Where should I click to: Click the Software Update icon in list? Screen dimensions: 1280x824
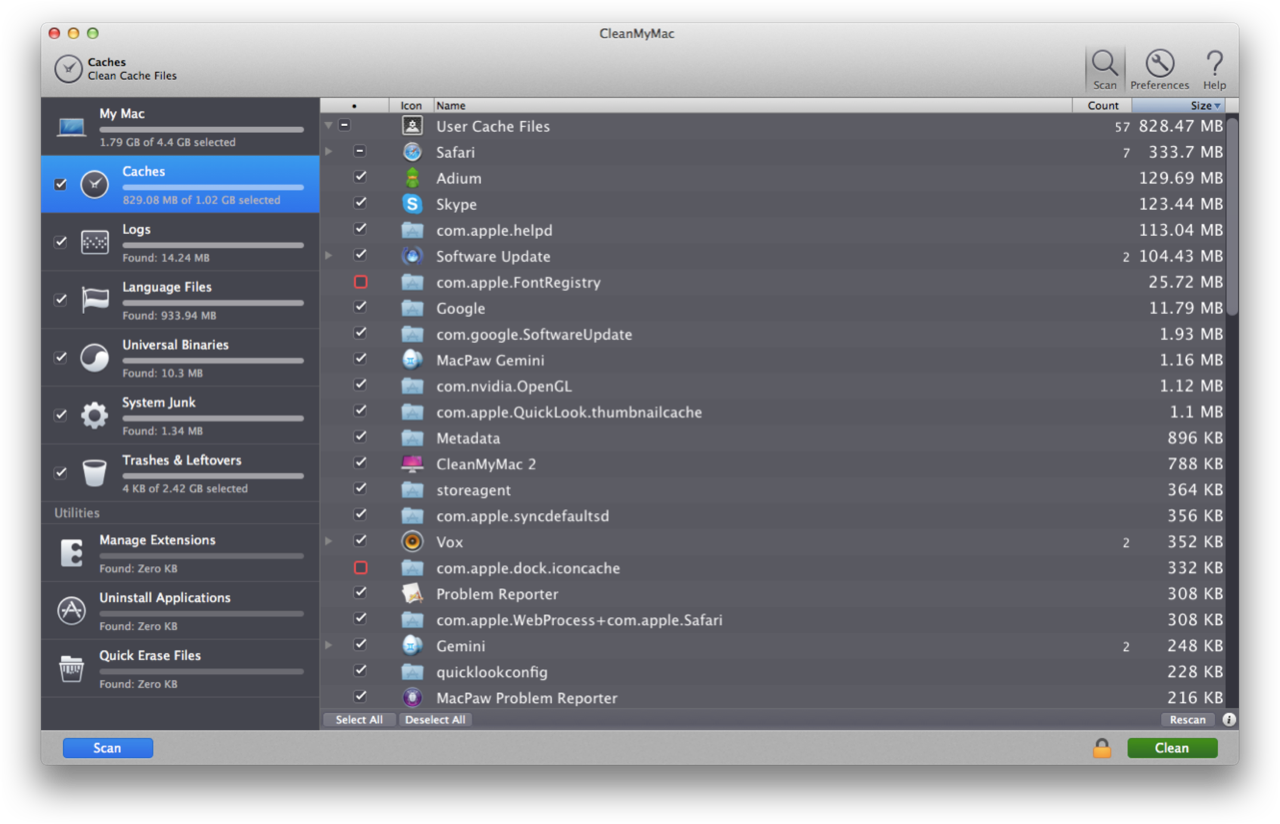(x=412, y=256)
